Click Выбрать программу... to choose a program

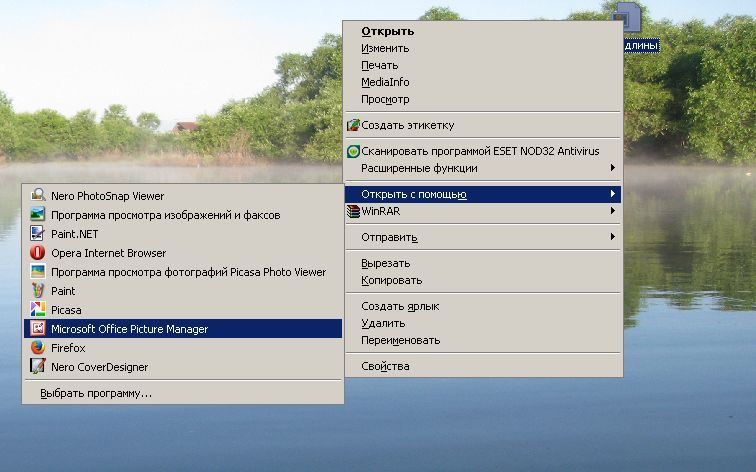pyautogui.click(x=183, y=393)
